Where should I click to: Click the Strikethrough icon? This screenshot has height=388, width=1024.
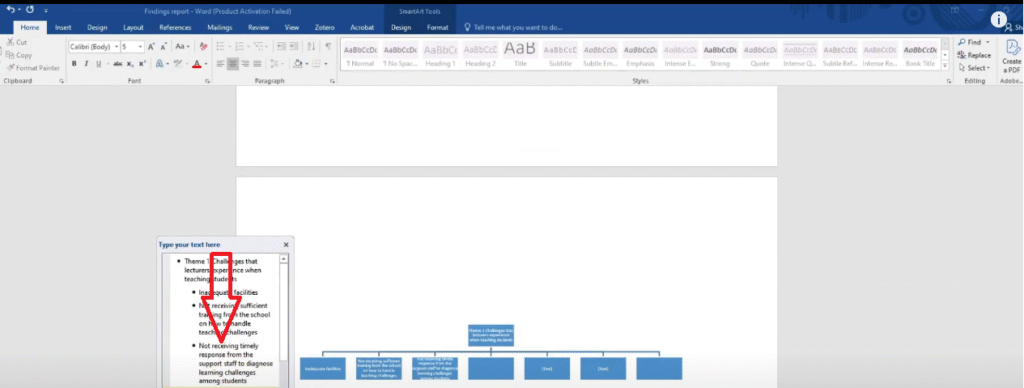pos(118,64)
